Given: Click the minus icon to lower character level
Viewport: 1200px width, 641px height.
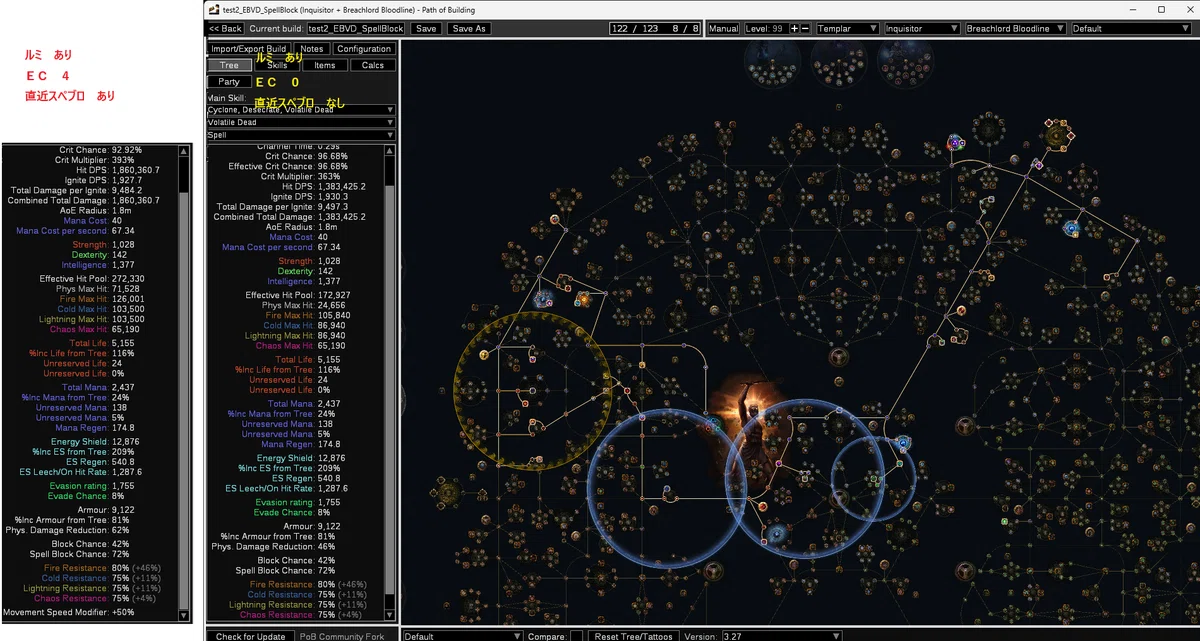Looking at the screenshot, I should (x=805, y=29).
